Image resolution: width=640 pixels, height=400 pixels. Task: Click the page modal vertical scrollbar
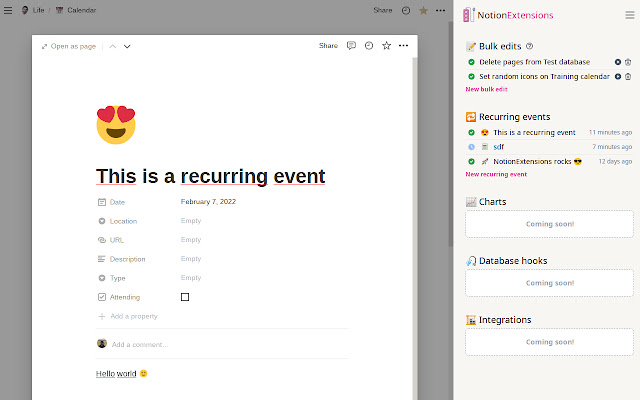pyautogui.click(x=415, y=229)
